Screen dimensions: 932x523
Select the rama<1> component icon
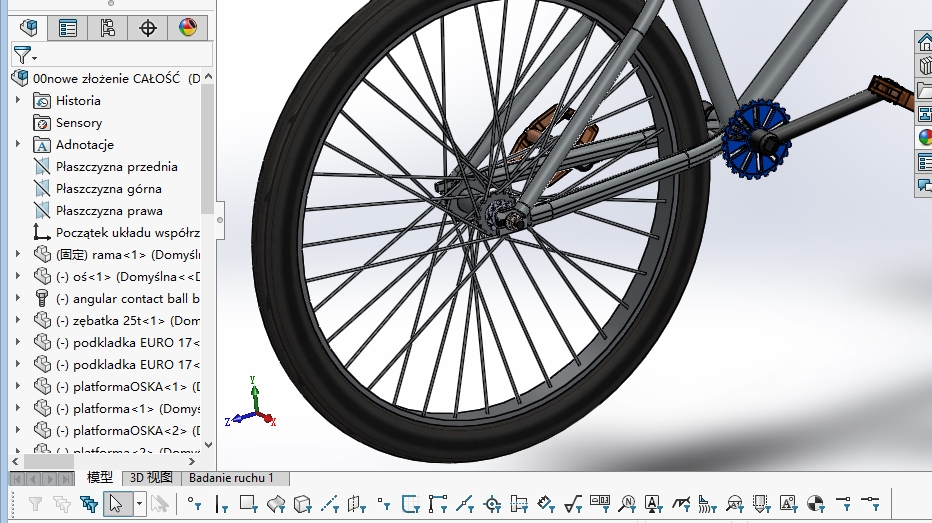point(42,254)
